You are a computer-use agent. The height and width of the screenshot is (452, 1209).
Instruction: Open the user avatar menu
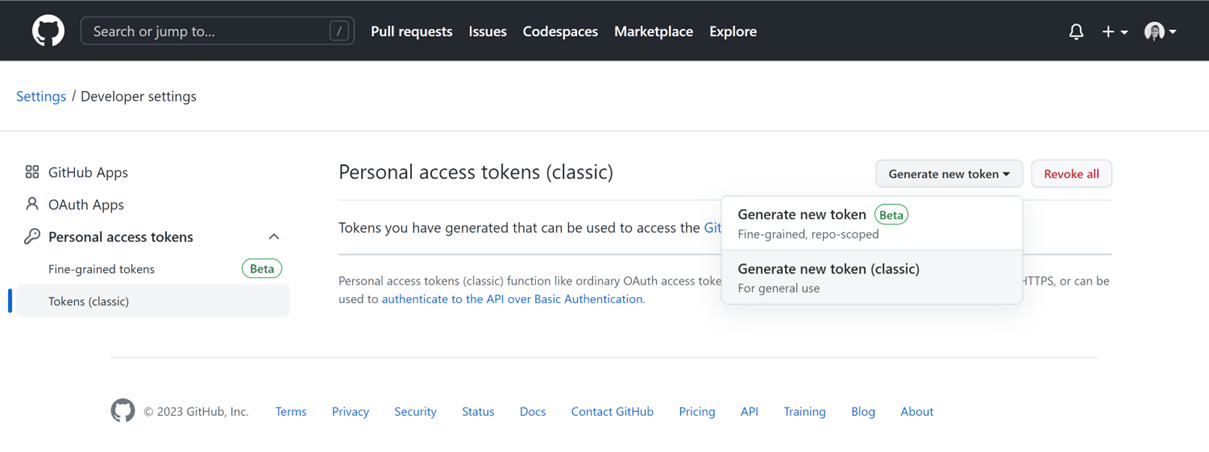(x=1160, y=32)
